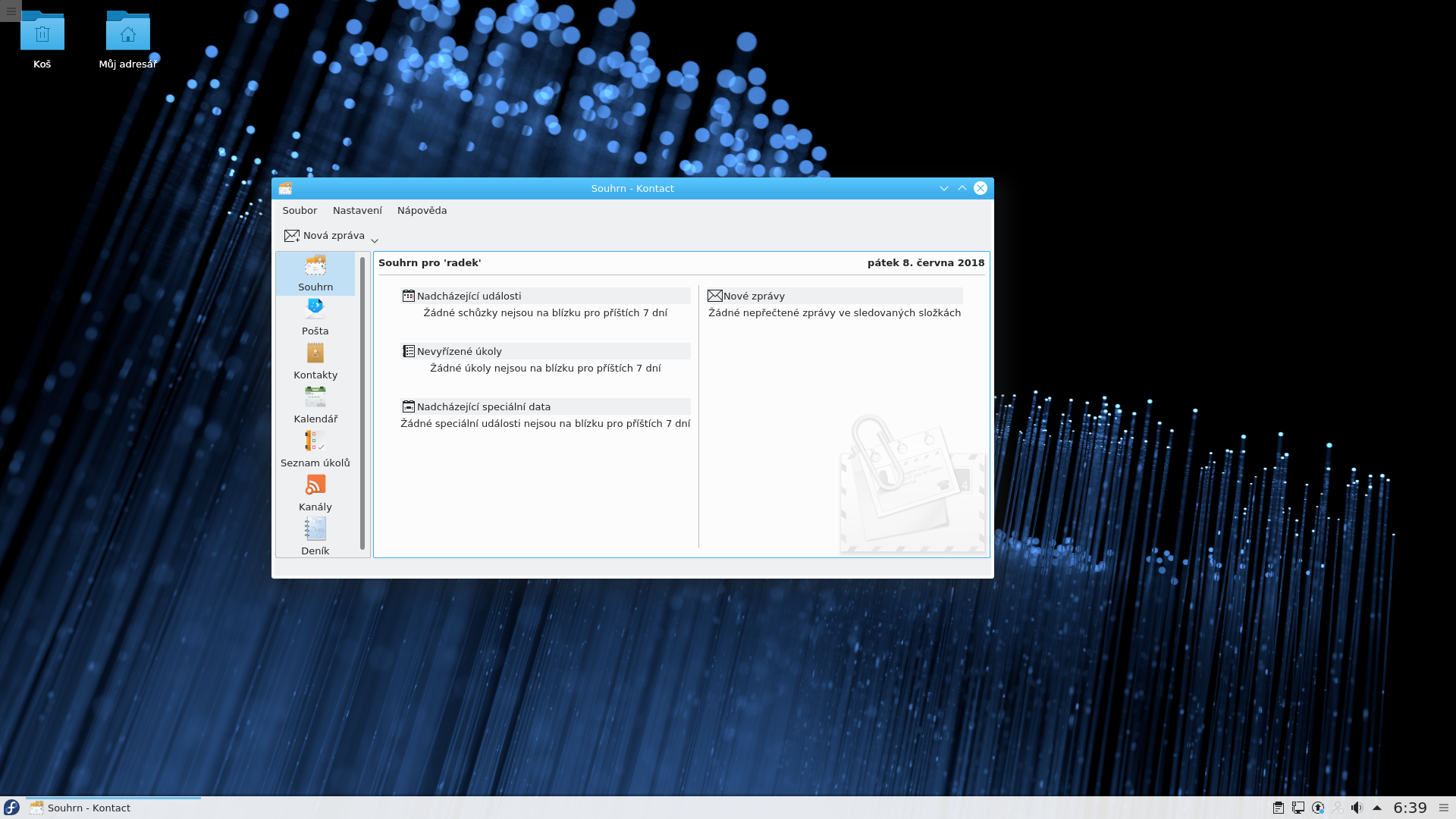Screen dimensions: 1456x819
Task: Open the volume control in tray
Action: pyautogui.click(x=1357, y=808)
